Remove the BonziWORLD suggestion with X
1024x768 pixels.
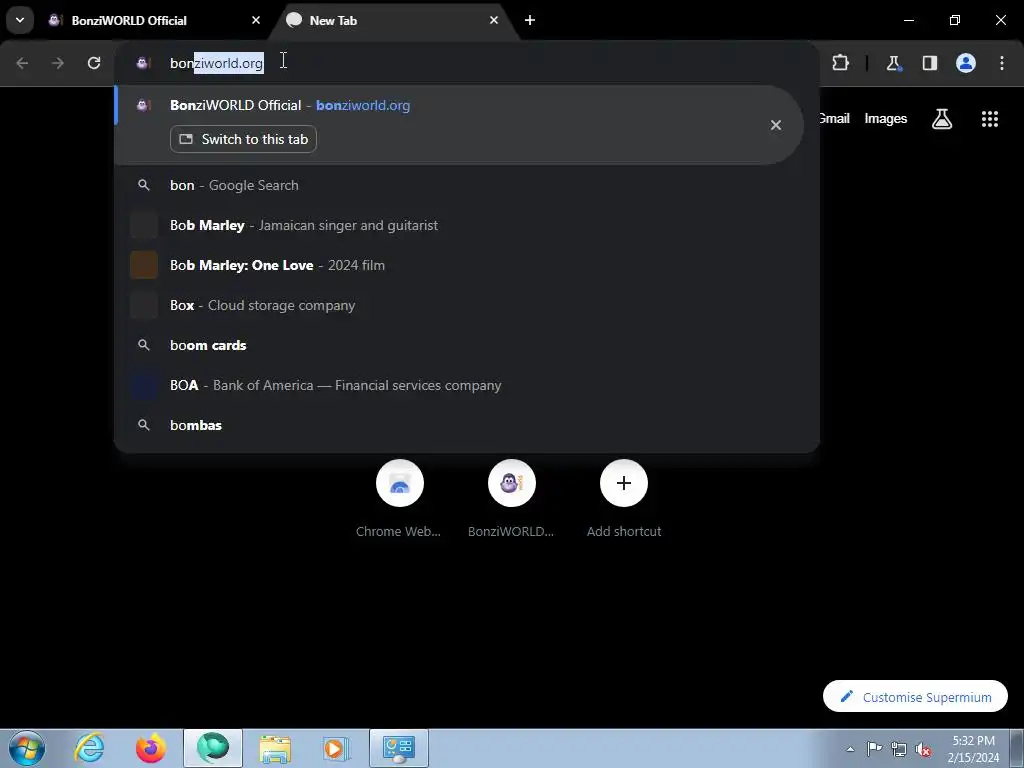(x=775, y=125)
